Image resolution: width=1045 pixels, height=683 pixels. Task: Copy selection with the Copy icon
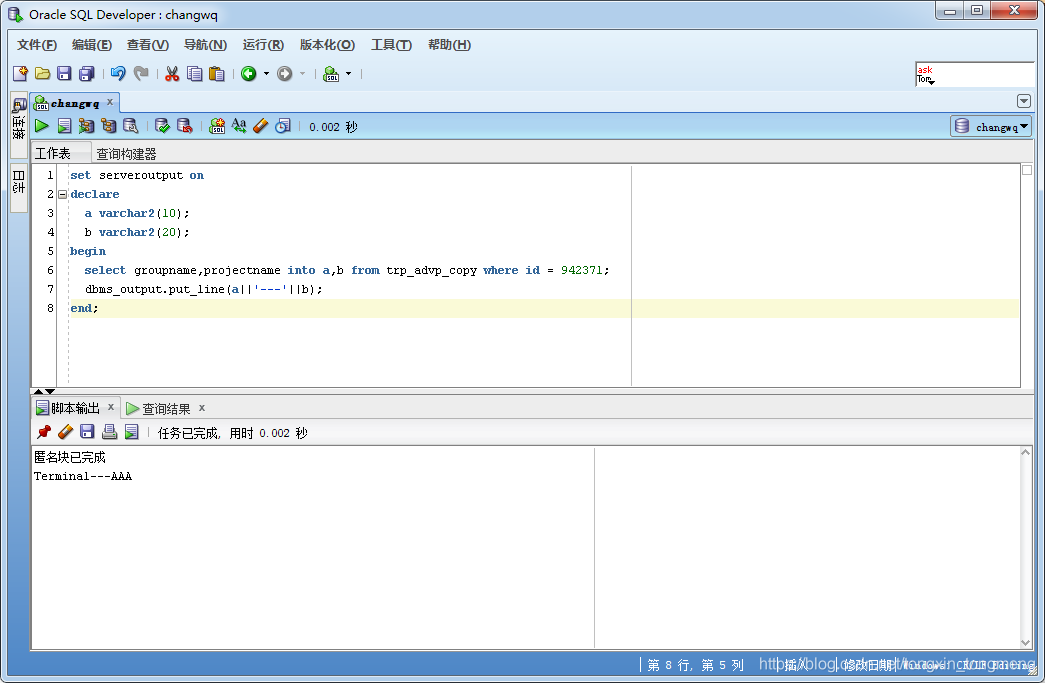195,73
